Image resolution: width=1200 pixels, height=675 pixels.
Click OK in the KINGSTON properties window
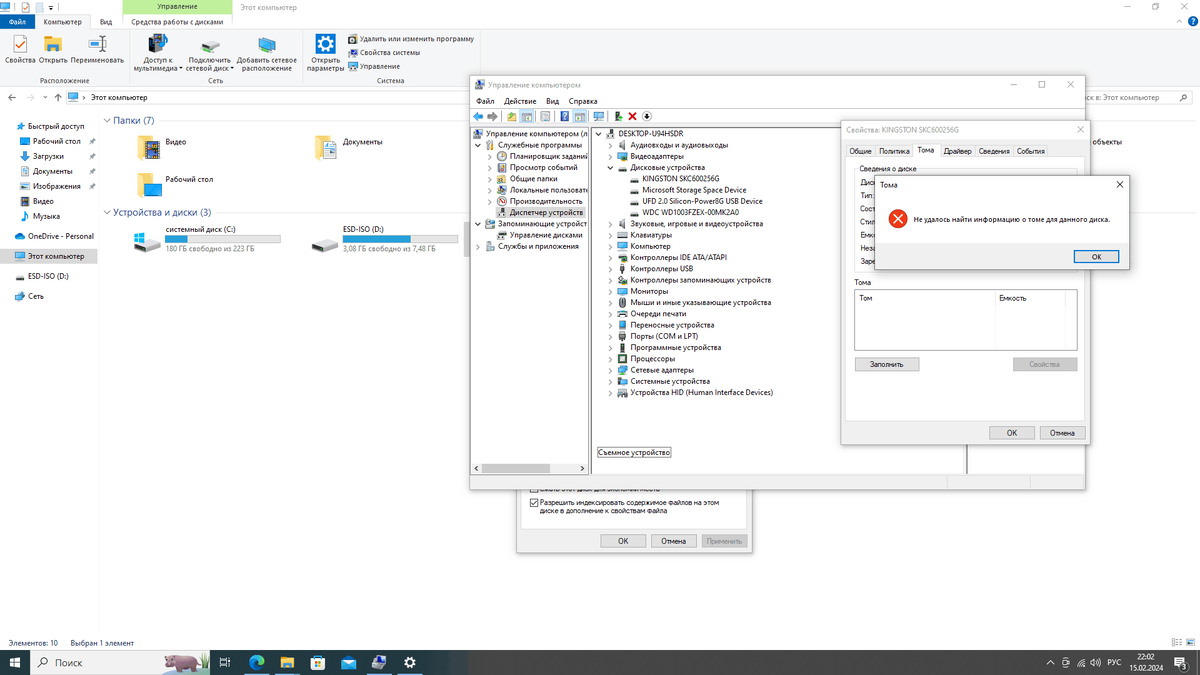pyautogui.click(x=1012, y=433)
